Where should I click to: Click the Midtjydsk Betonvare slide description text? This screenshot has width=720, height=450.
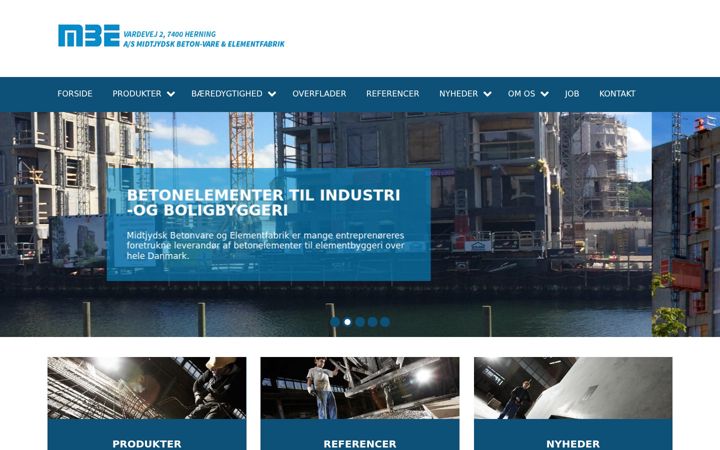[265, 246]
